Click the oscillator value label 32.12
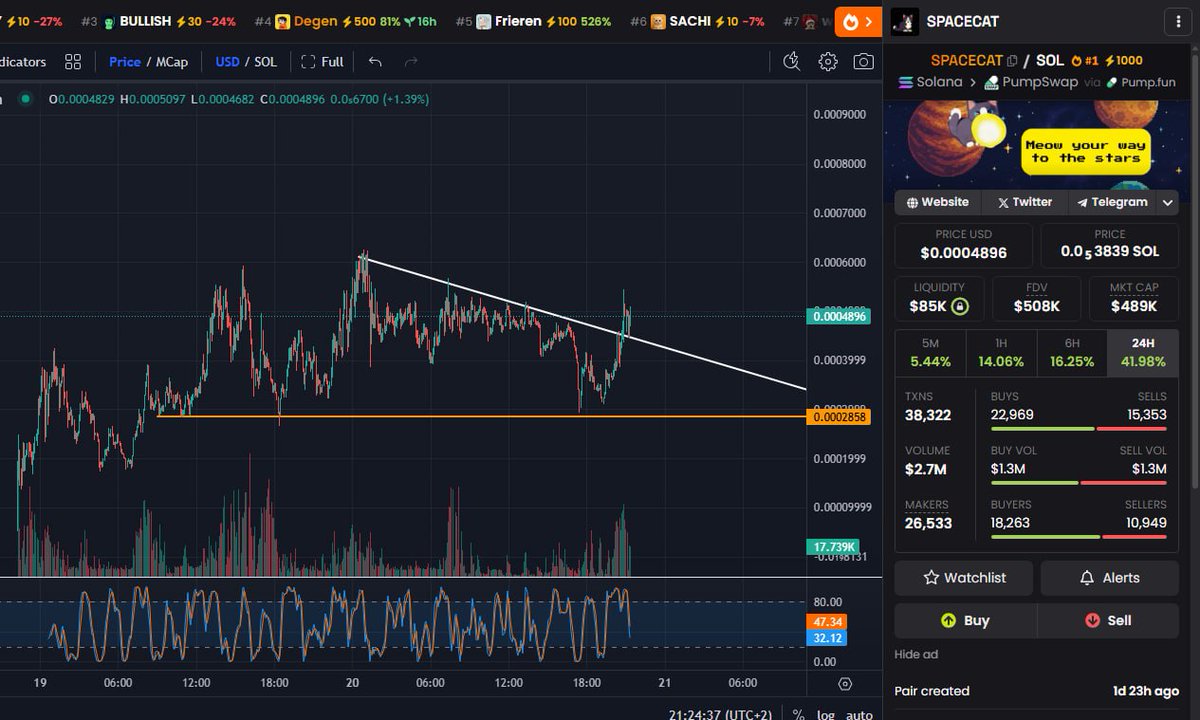This screenshot has width=1200, height=720. [x=828, y=638]
